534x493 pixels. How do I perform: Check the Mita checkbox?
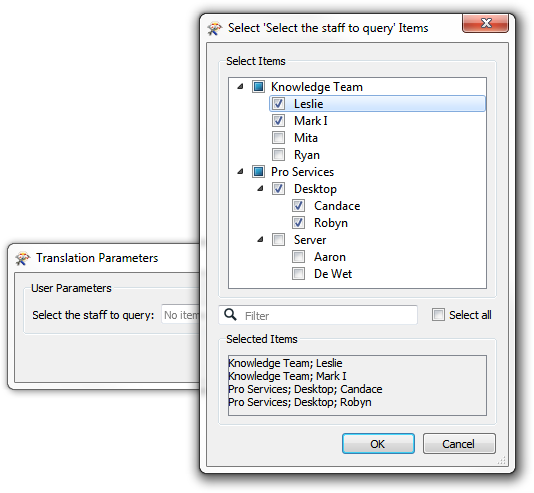[278, 138]
